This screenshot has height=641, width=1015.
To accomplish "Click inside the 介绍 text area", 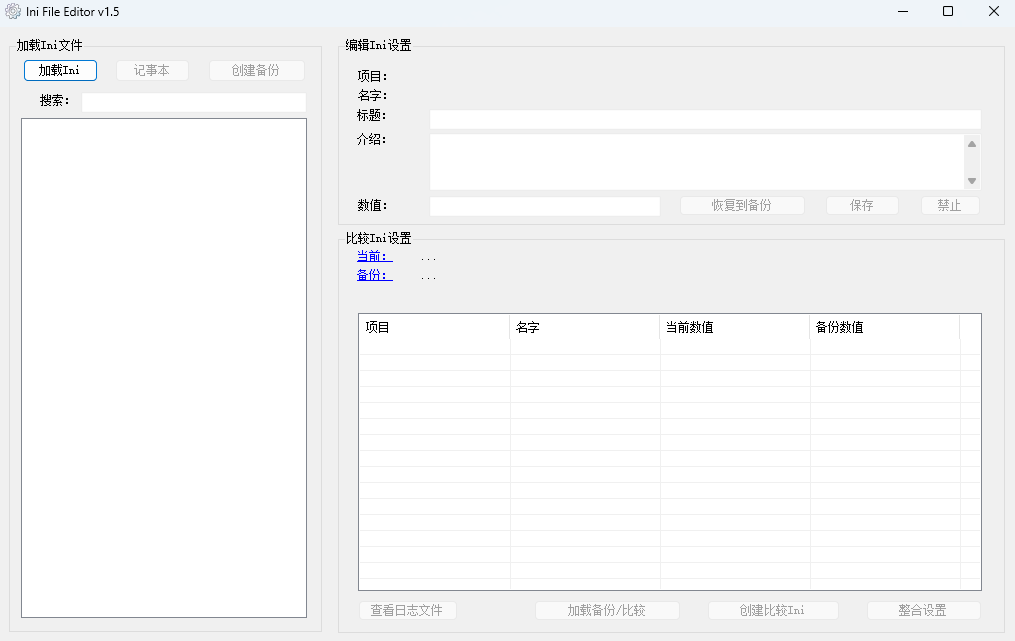I will click(x=697, y=162).
